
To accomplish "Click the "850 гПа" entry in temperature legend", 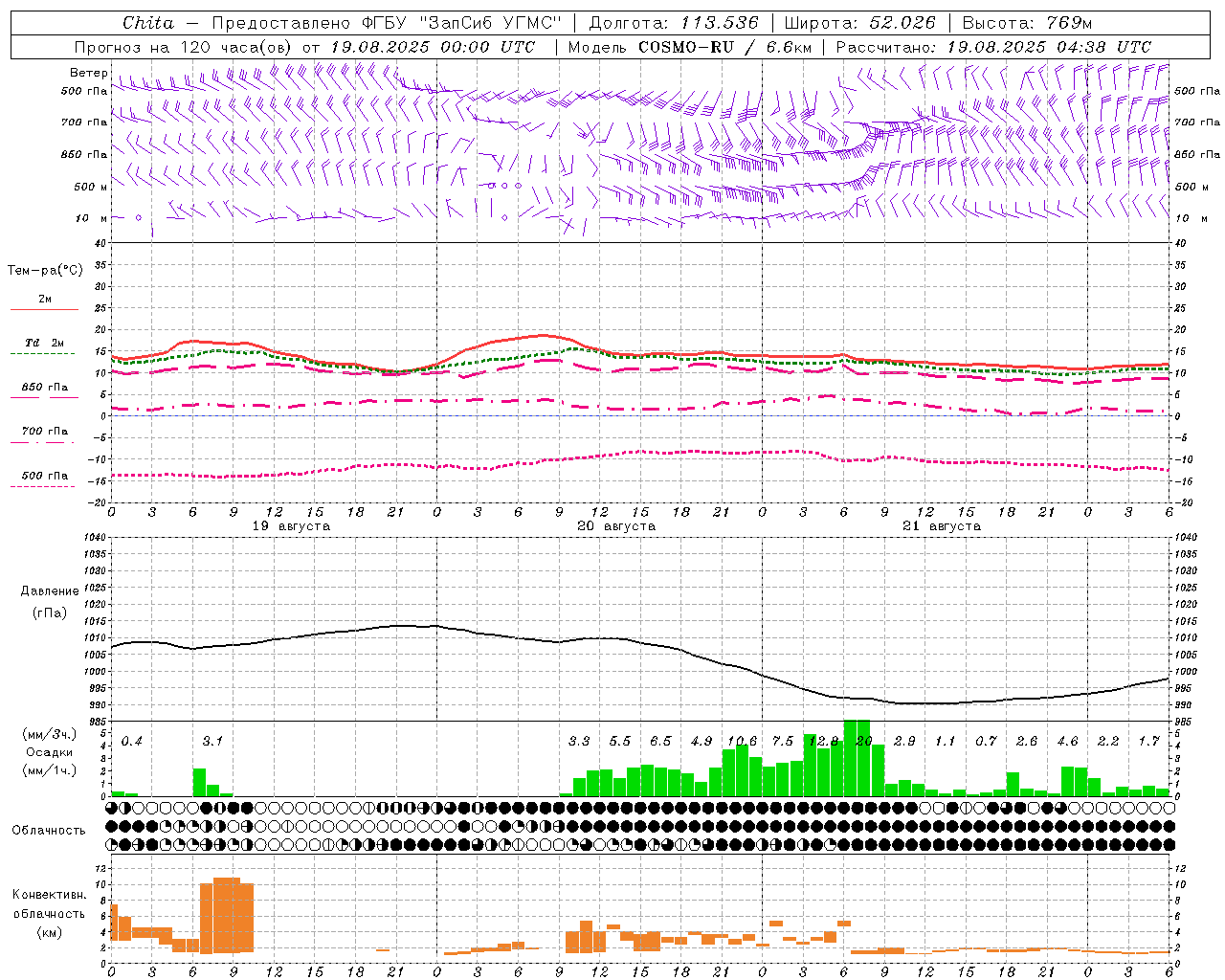I will click(44, 388).
